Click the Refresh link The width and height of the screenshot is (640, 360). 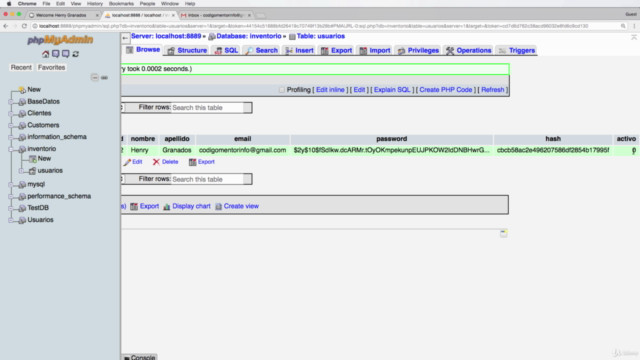493,90
